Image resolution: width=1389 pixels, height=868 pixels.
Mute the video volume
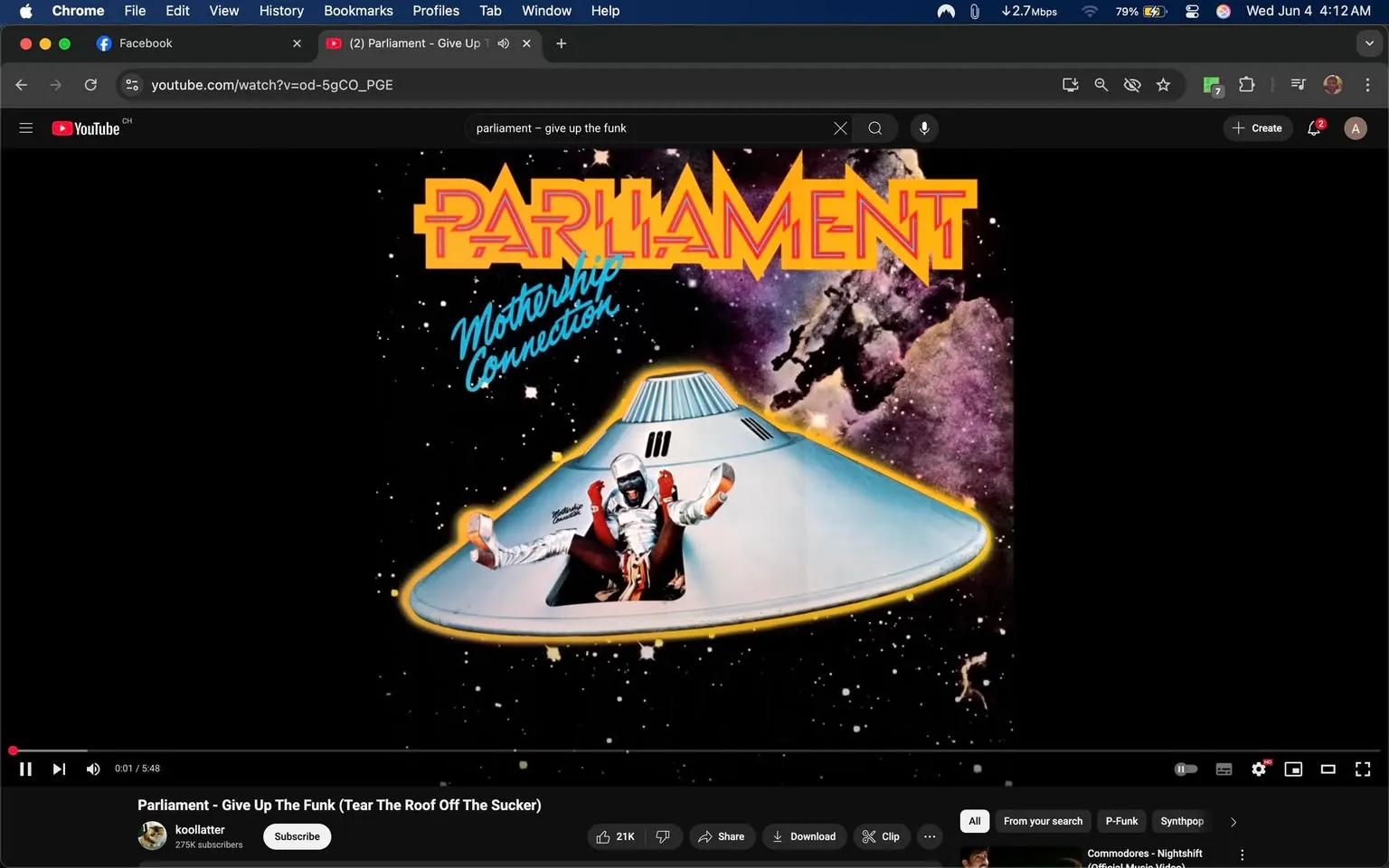(x=92, y=769)
